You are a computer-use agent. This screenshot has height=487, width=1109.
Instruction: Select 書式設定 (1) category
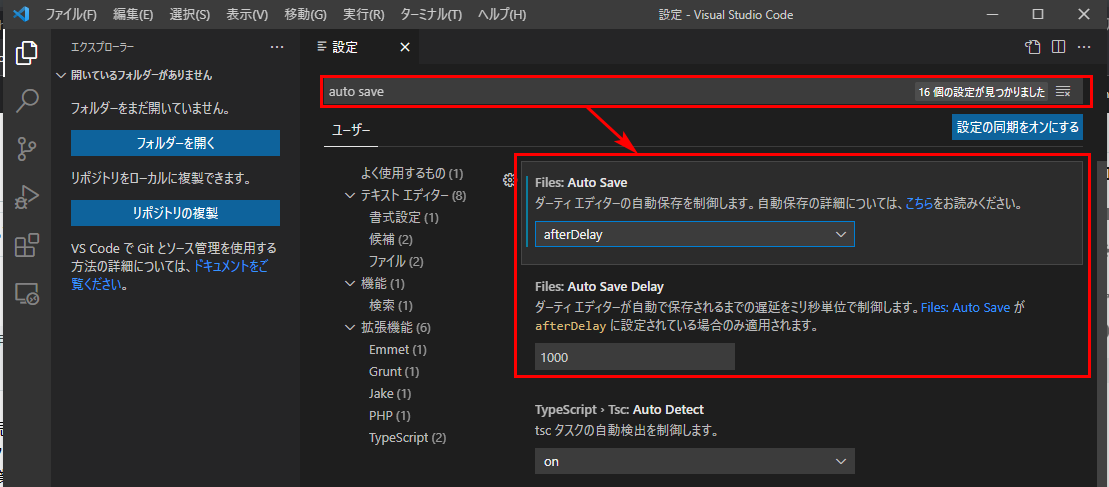coord(404,218)
